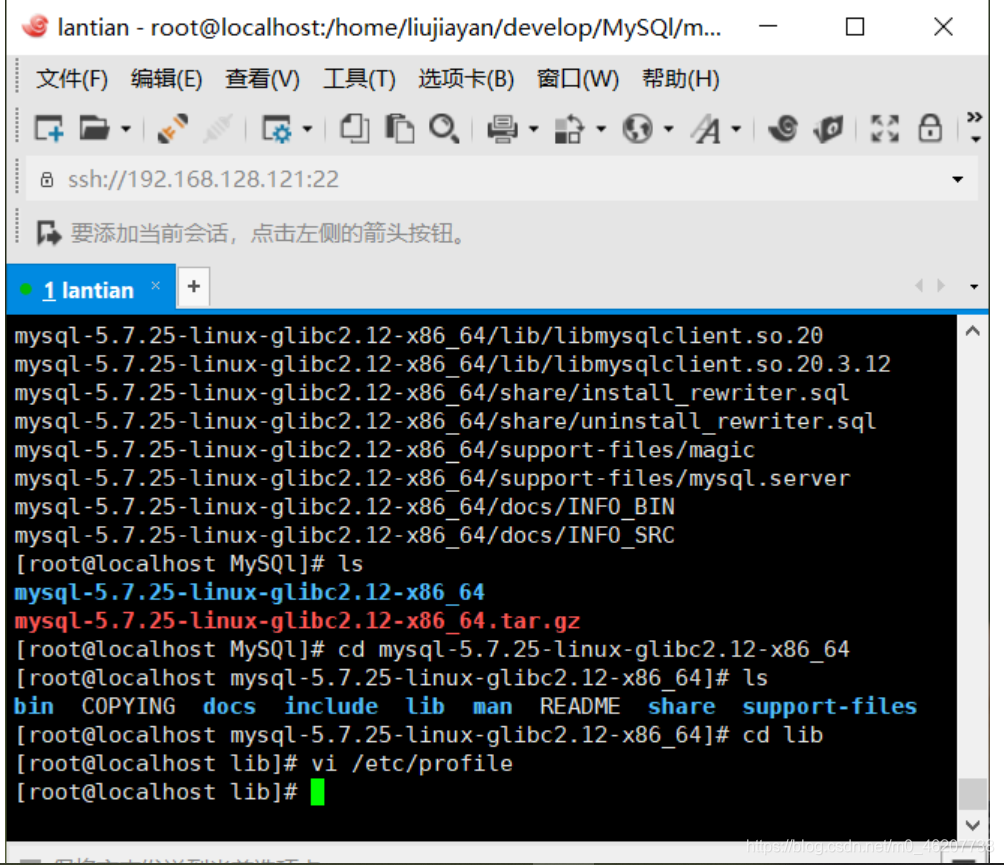Screen dimensions: 1004x865
Task: Click the "share" directory name
Action: [x=681, y=706]
